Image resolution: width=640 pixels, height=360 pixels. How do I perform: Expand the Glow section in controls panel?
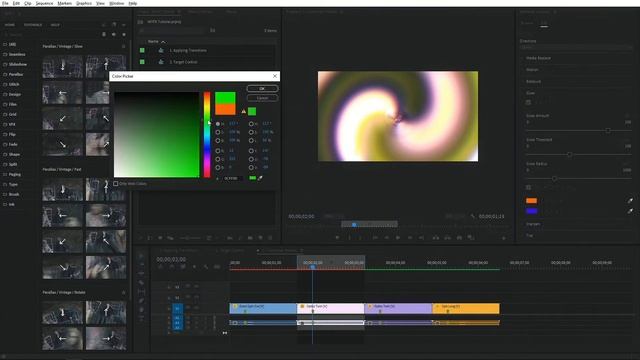tap(530, 93)
